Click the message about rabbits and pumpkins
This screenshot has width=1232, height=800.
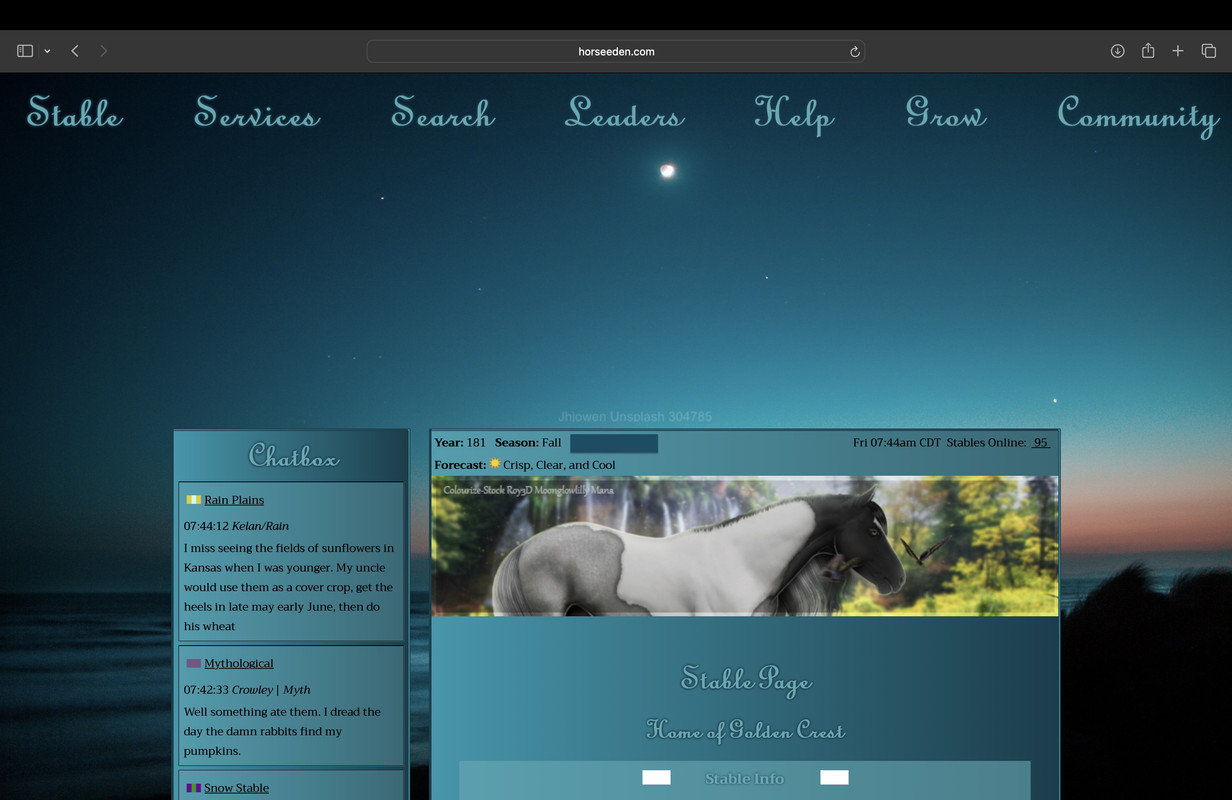click(x=282, y=731)
